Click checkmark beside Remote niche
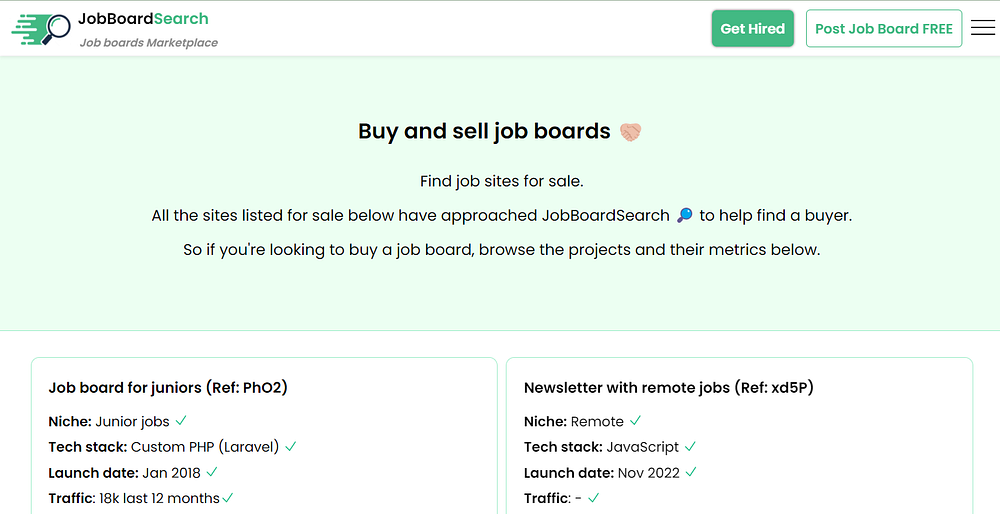Screen dimensions: 1000x514 tap(636, 421)
